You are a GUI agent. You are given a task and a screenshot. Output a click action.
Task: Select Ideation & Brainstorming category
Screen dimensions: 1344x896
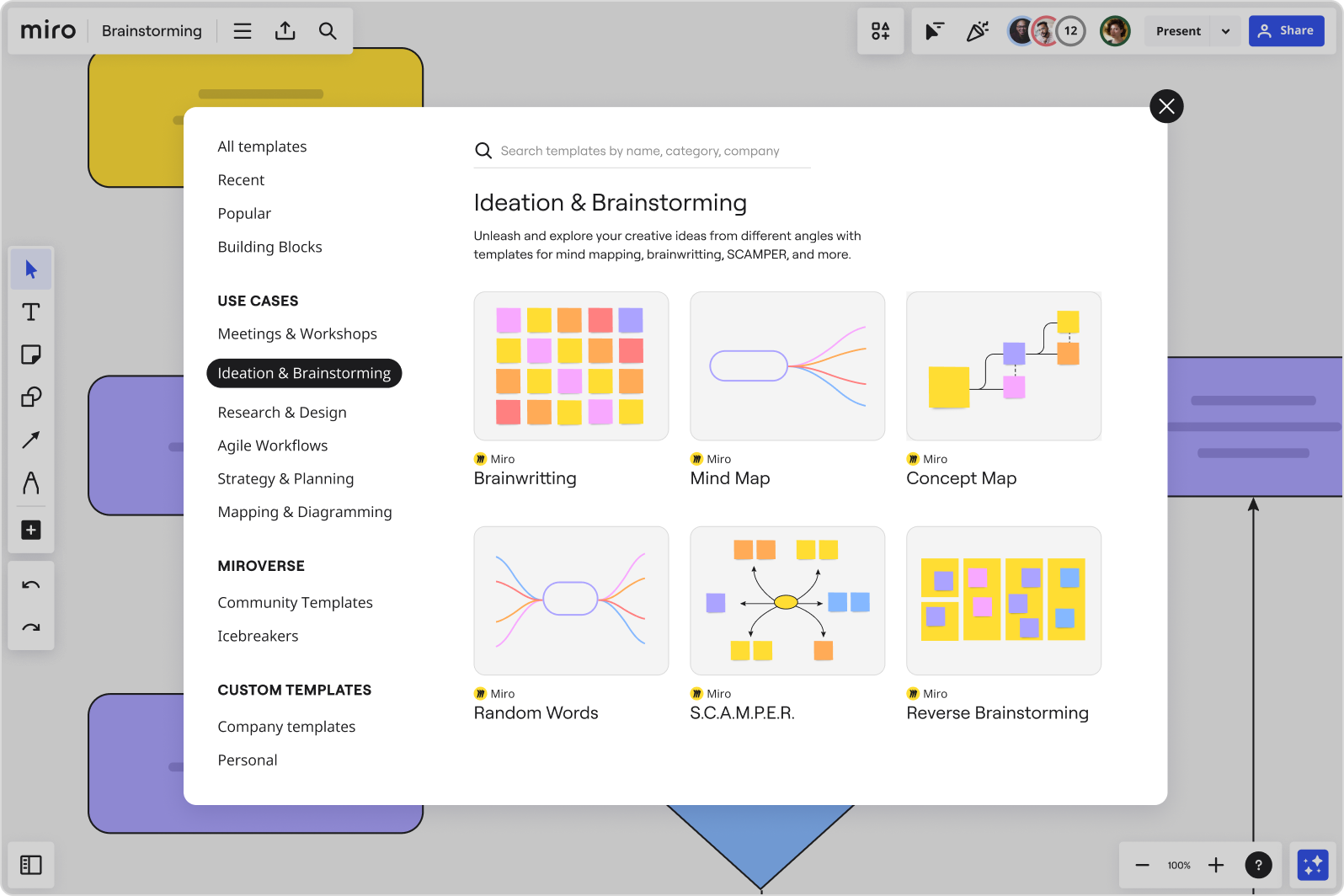pos(304,373)
